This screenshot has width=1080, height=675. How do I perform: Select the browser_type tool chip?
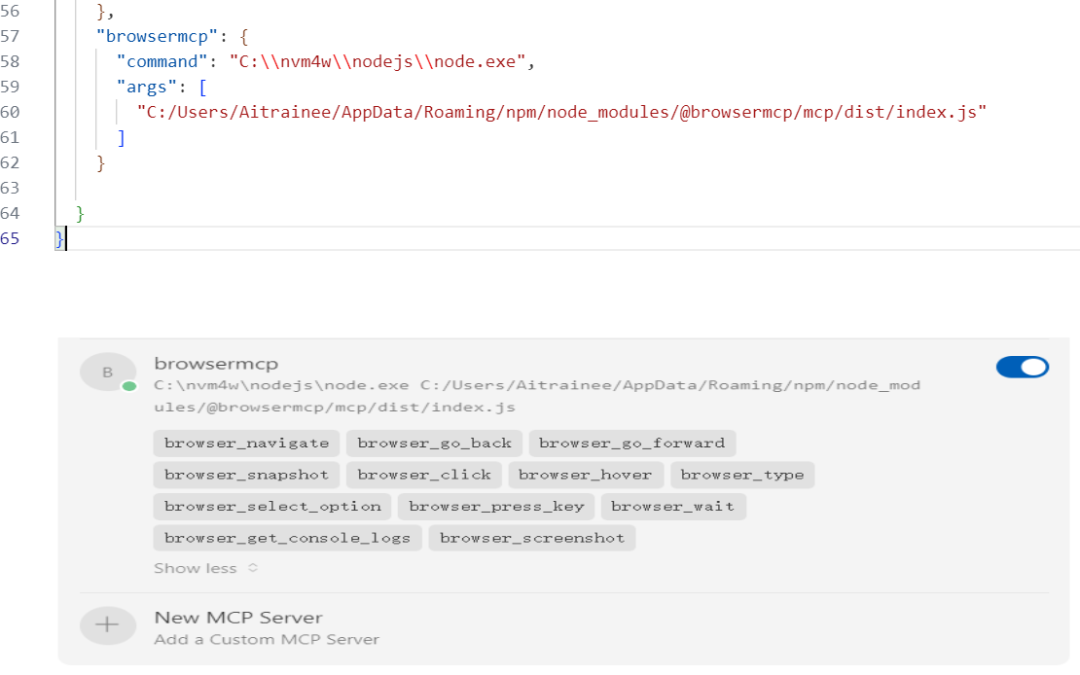[742, 475]
